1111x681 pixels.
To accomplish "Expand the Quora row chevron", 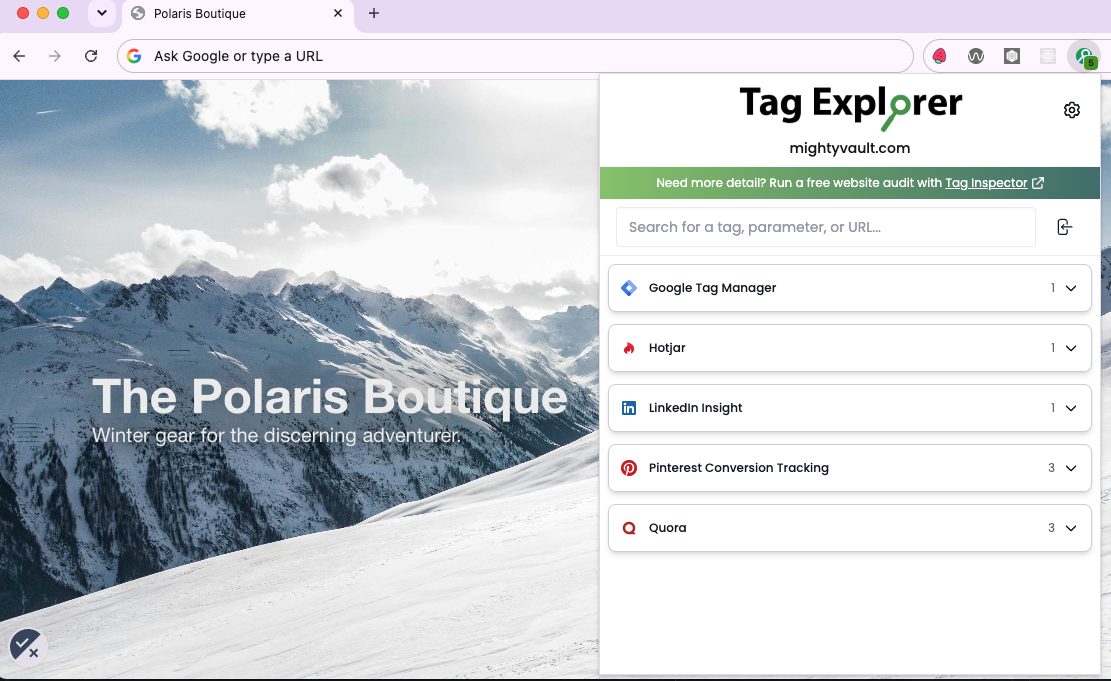I will pyautogui.click(x=1071, y=528).
